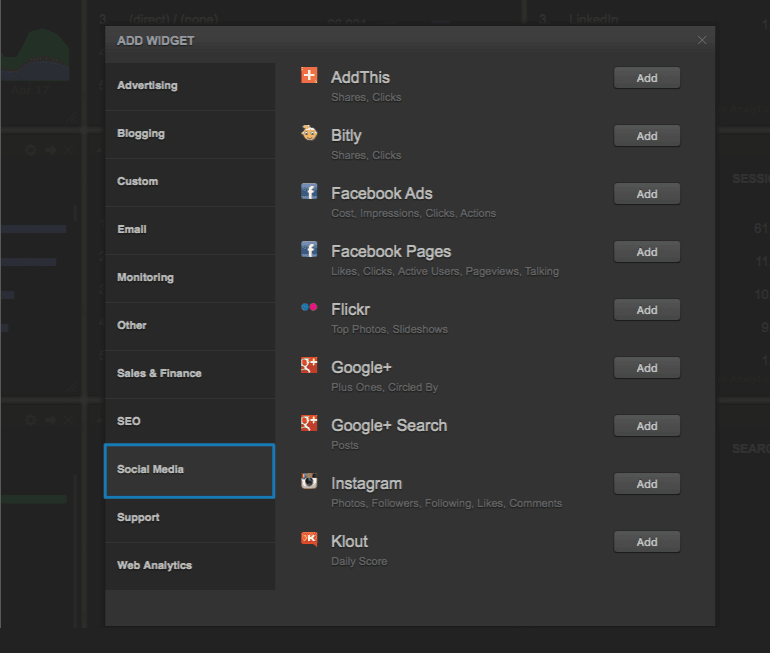Click the Bitly widget title
This screenshot has height=653, width=770.
(346, 136)
